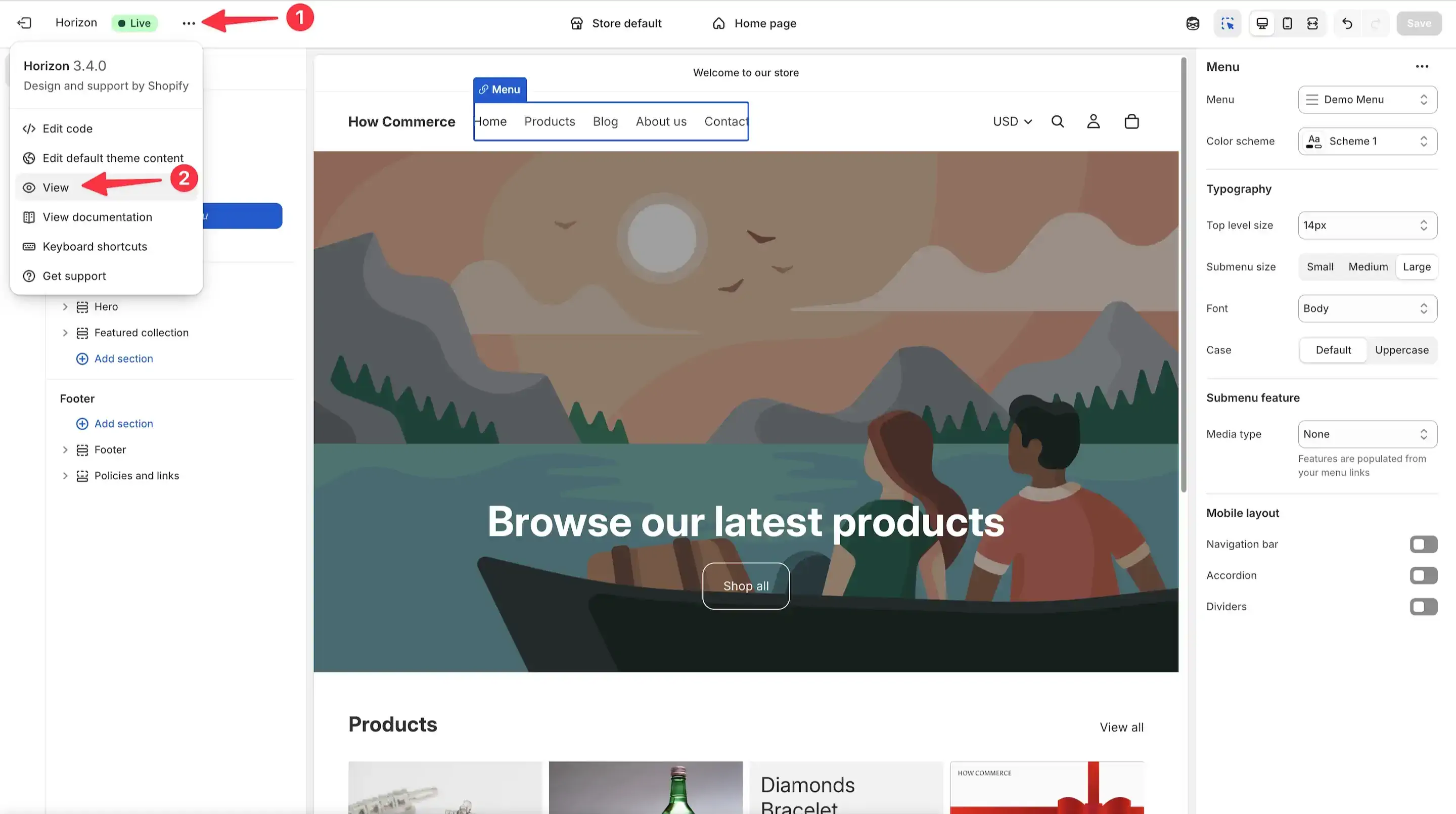Screen dimensions: 1456x814
Task: Click the Home page template selector
Action: [755, 23]
